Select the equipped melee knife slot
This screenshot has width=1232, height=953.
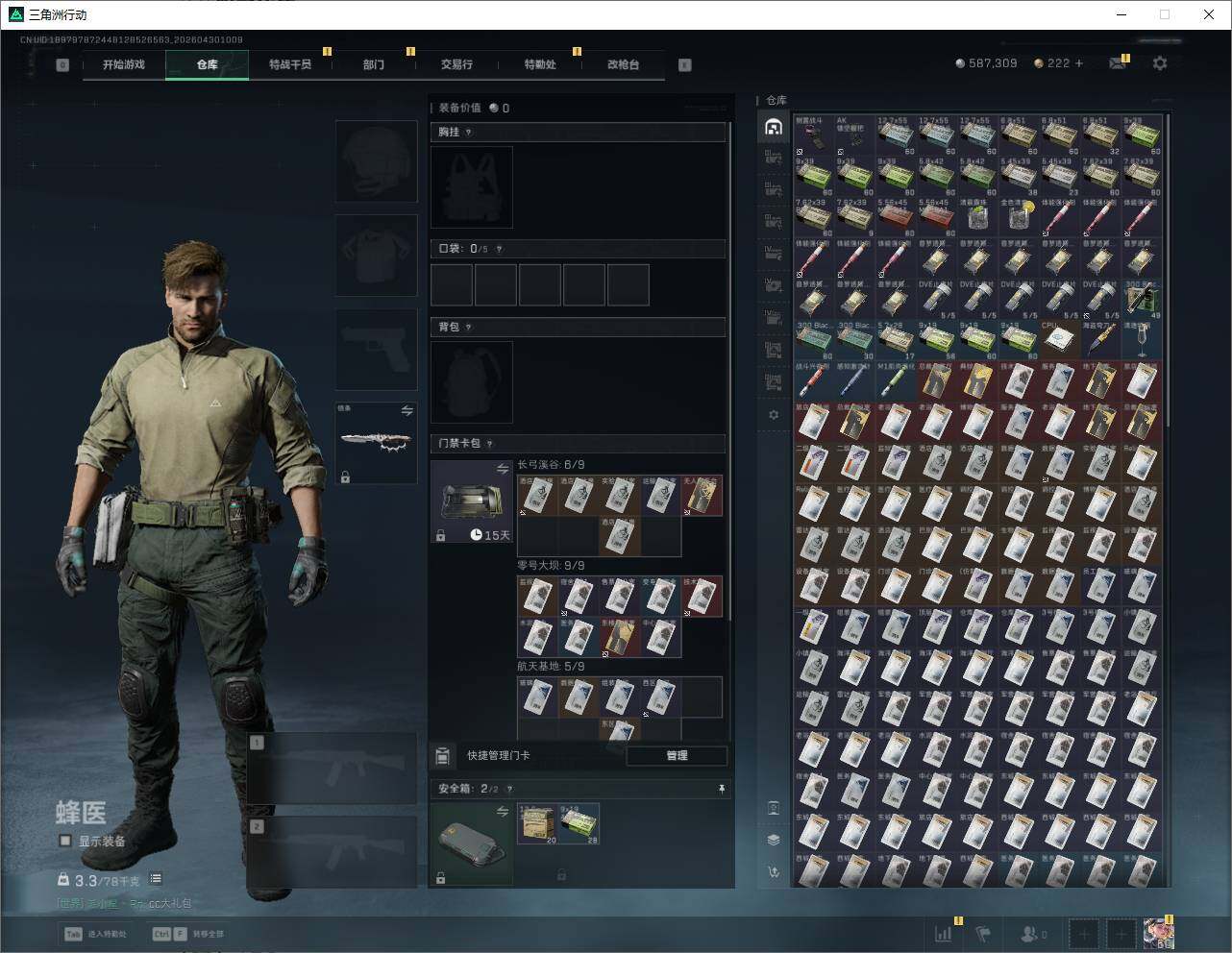pos(376,443)
